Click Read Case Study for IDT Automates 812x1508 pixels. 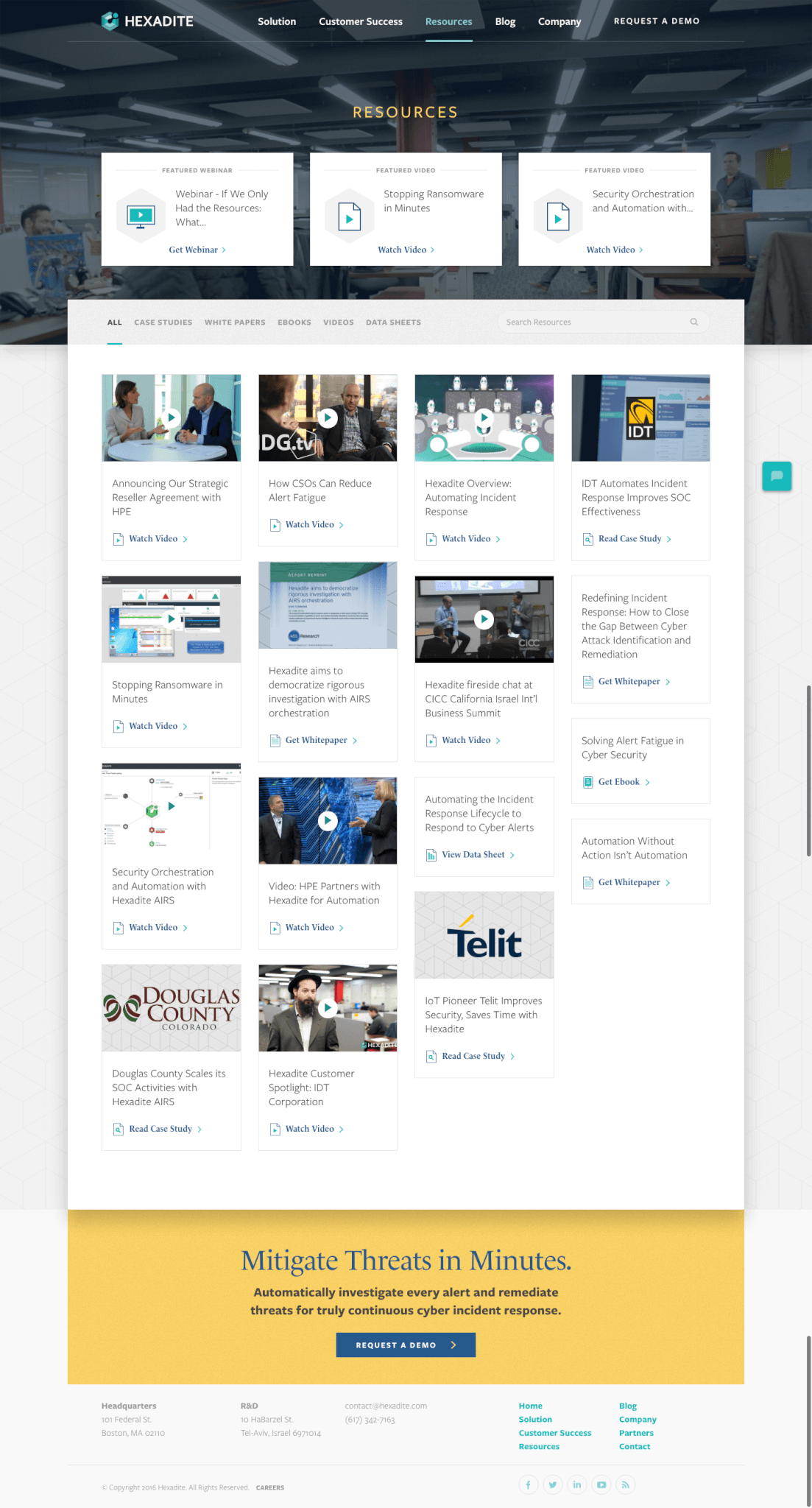click(x=635, y=539)
